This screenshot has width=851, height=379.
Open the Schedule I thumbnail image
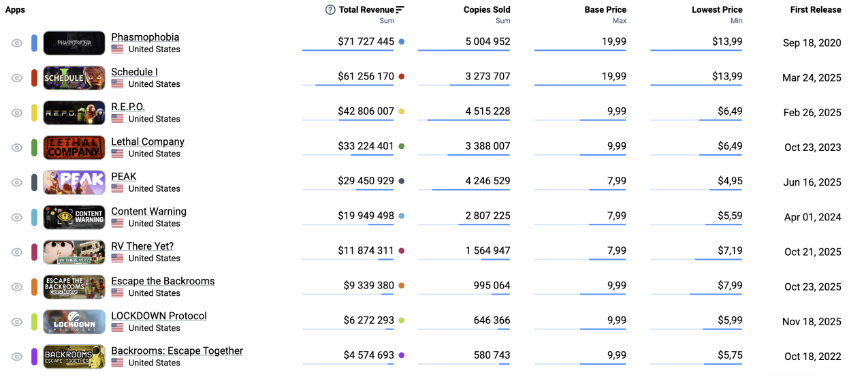[74, 78]
